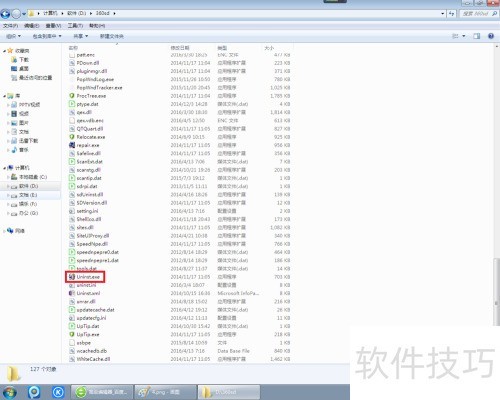Expand the 软件 (D:) drive node
500x400 pixels.
8,186
